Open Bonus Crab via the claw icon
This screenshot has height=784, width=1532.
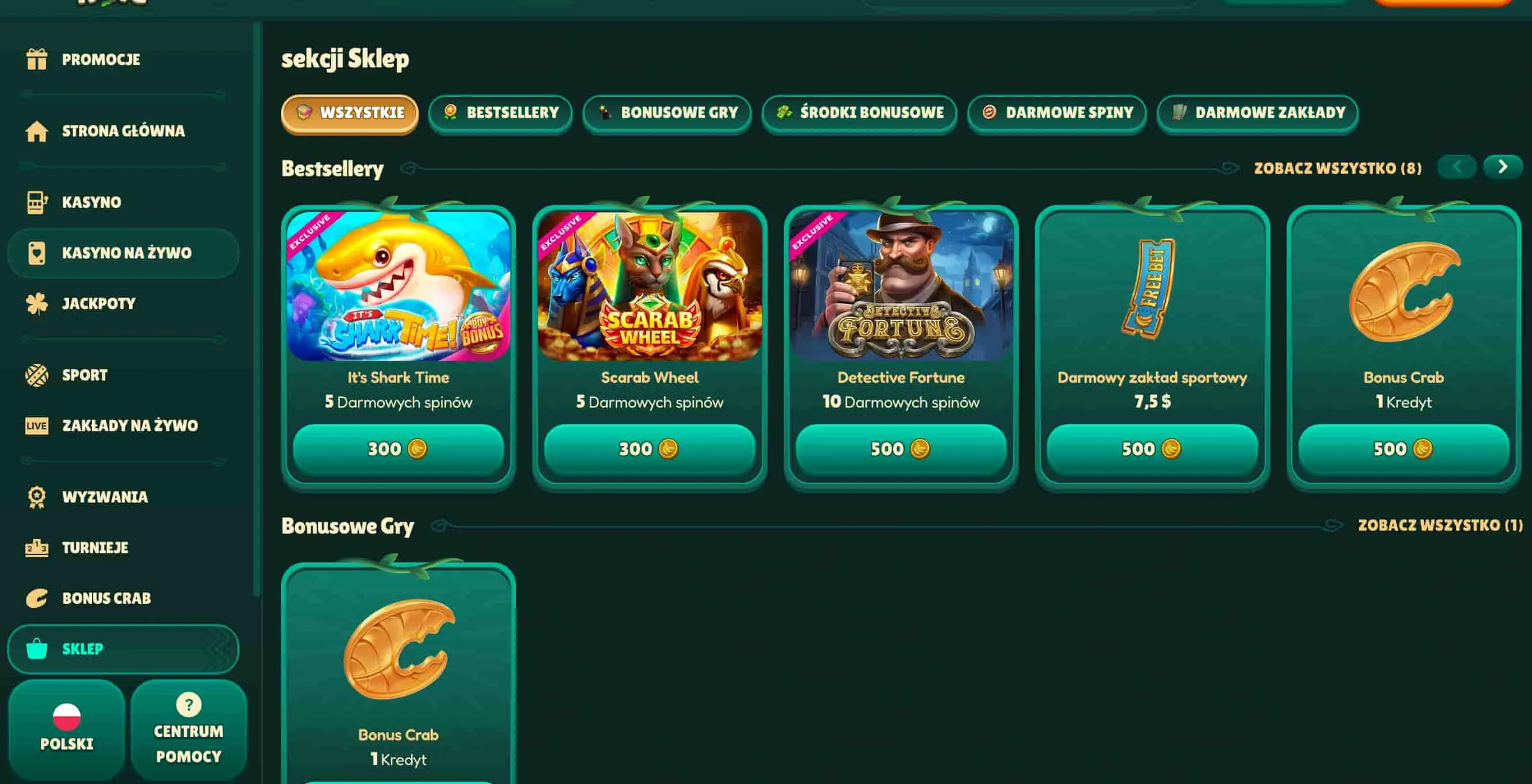[x=37, y=598]
